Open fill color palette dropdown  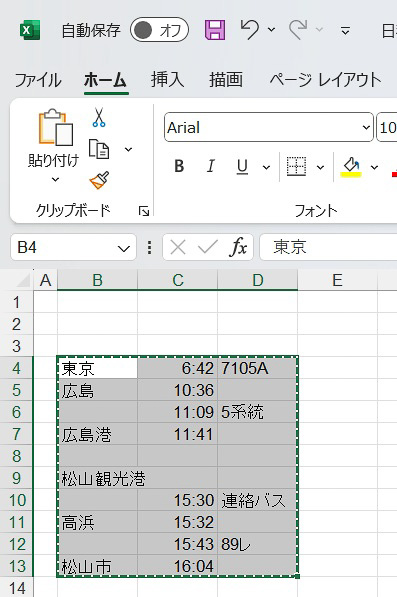pos(375,167)
